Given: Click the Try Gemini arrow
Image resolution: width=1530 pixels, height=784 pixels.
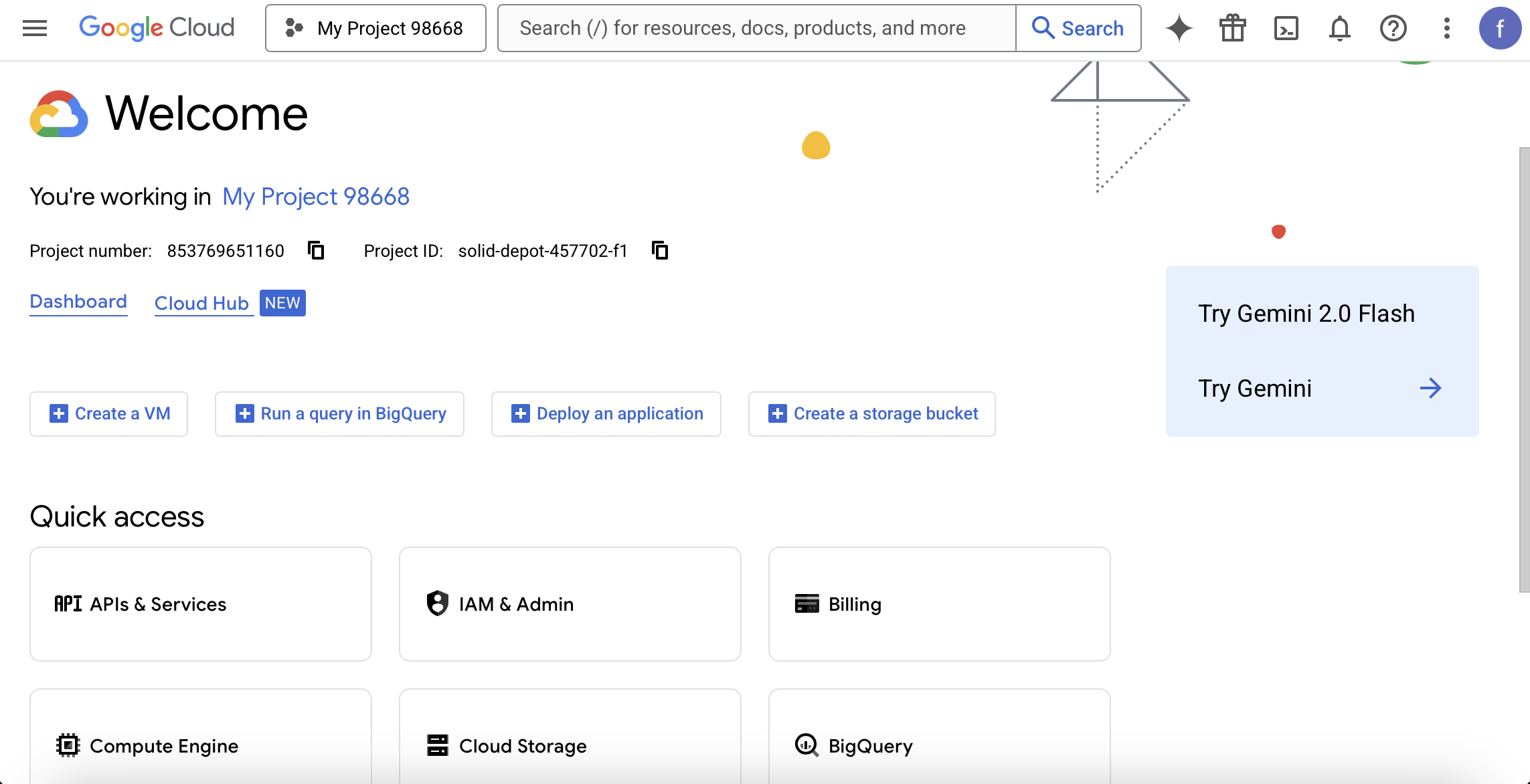Looking at the screenshot, I should click(x=1430, y=389).
